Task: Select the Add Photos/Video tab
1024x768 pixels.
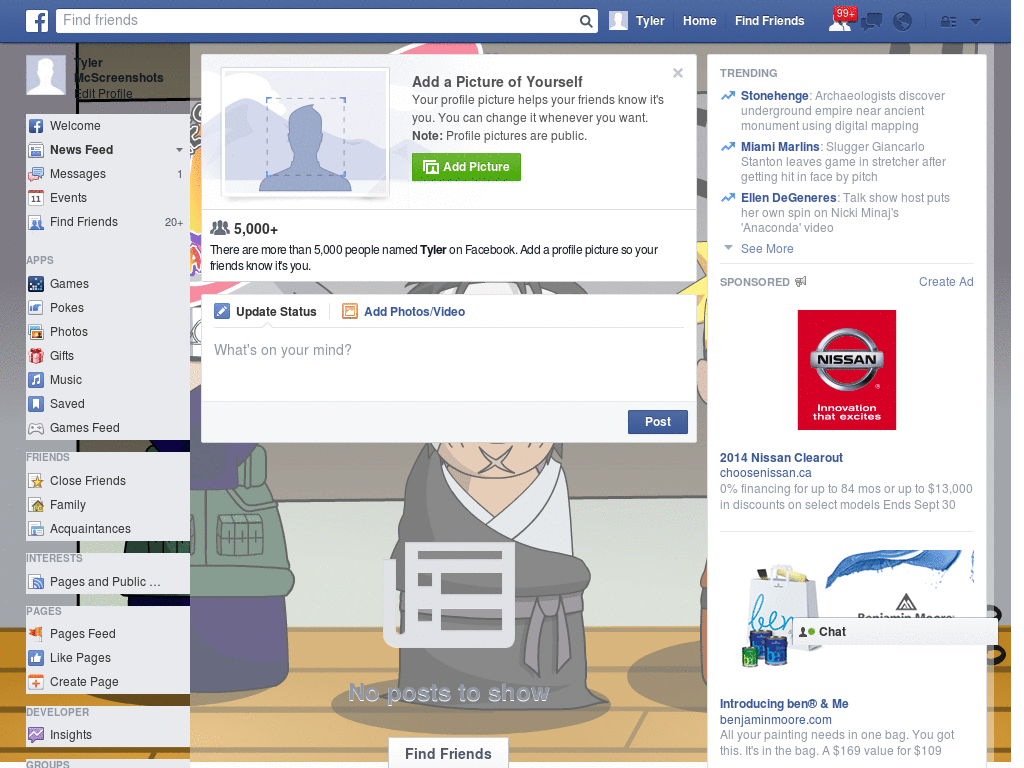Action: click(404, 312)
